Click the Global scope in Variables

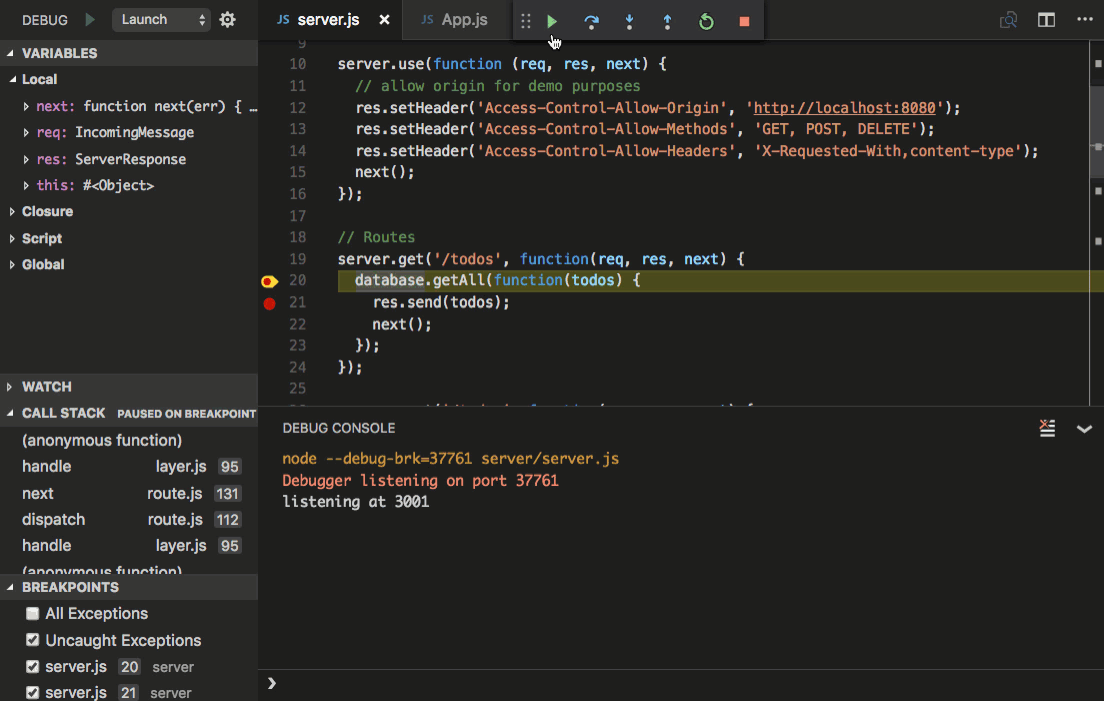pos(42,264)
